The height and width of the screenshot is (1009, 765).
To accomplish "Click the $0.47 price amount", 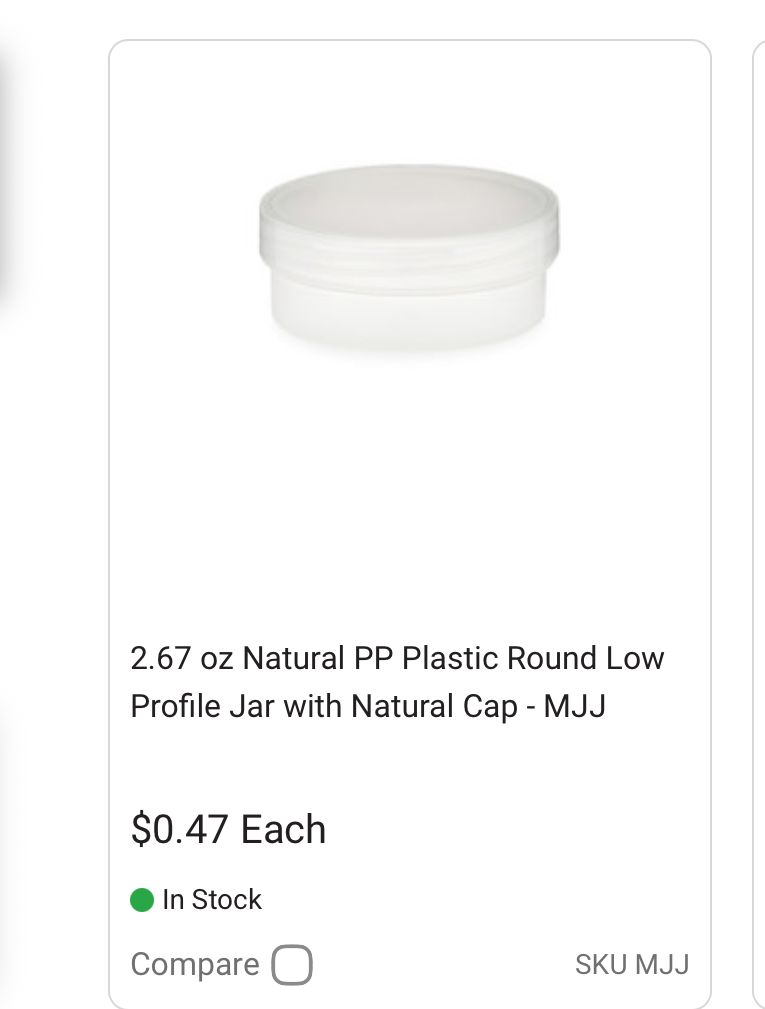I will point(181,830).
